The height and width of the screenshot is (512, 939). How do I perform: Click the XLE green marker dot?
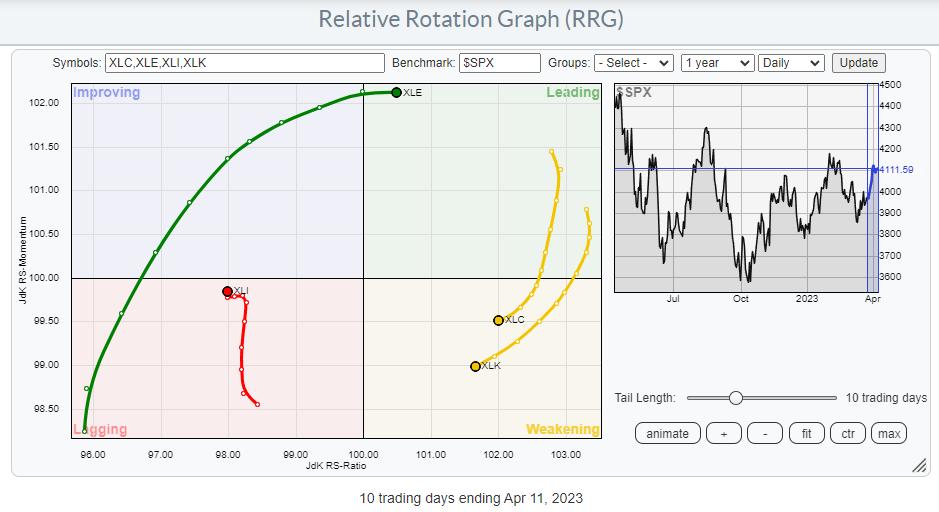point(396,93)
